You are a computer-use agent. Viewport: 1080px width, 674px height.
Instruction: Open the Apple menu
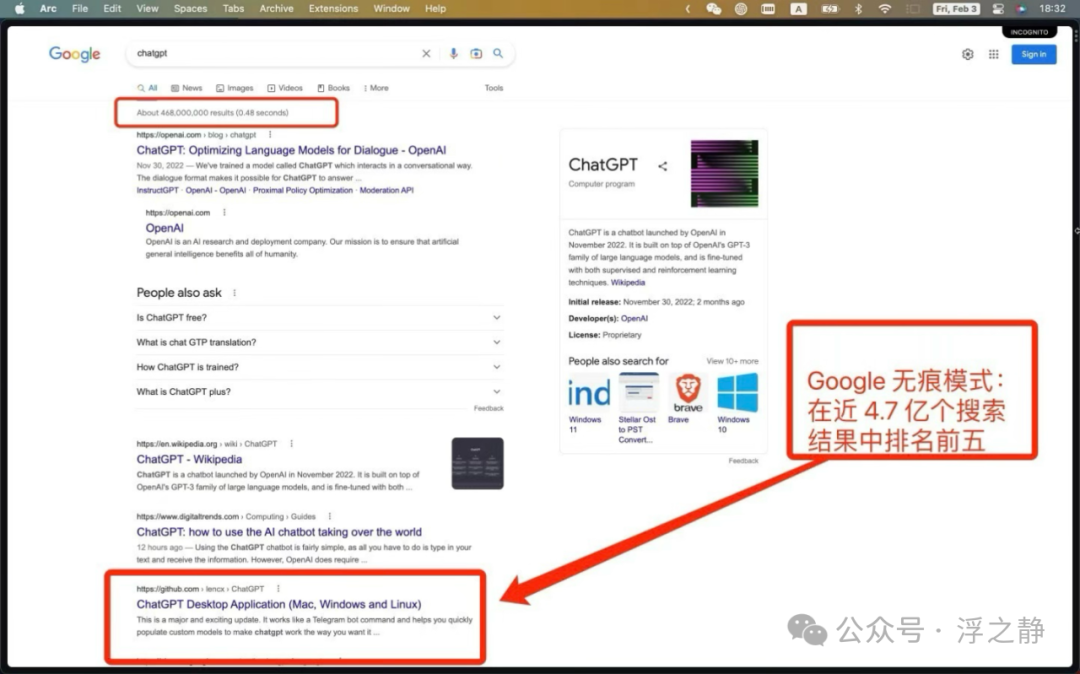point(19,8)
